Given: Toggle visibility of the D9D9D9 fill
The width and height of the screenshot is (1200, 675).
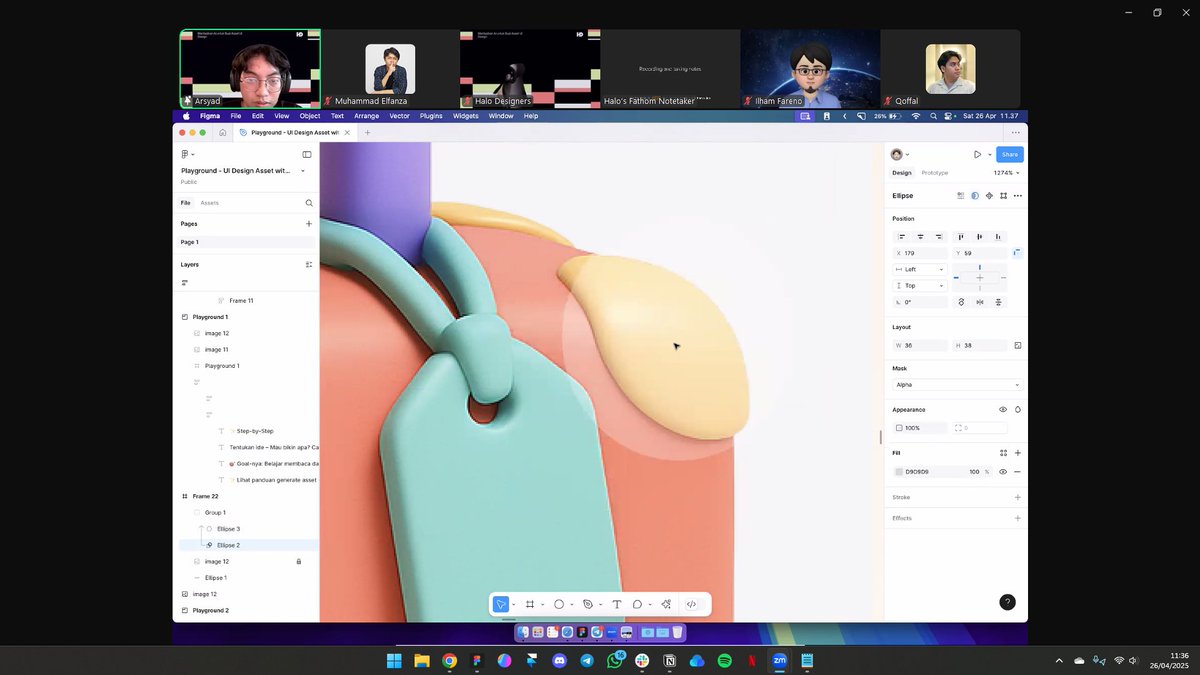Looking at the screenshot, I should pos(1002,471).
